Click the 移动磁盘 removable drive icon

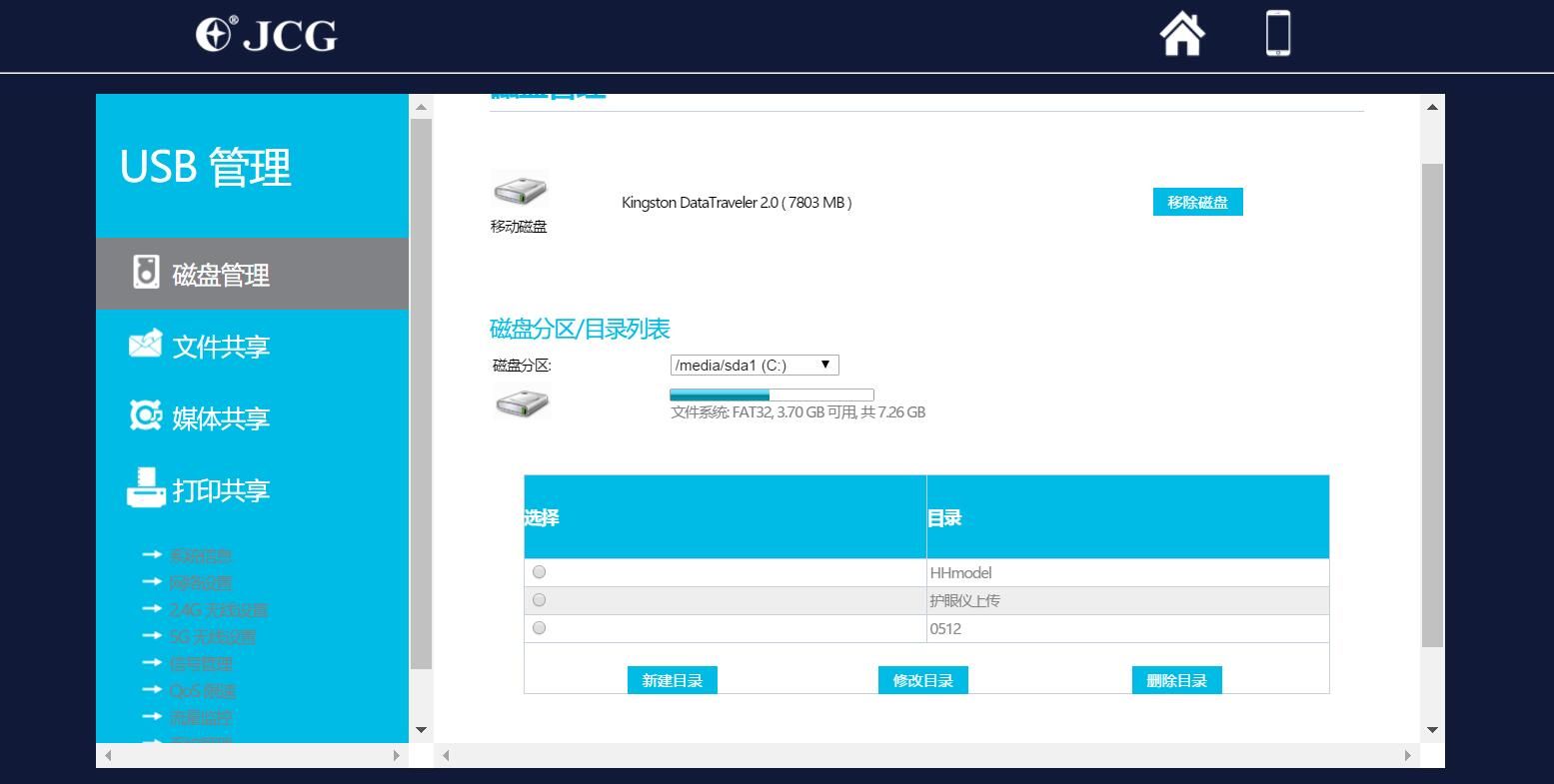point(521,190)
